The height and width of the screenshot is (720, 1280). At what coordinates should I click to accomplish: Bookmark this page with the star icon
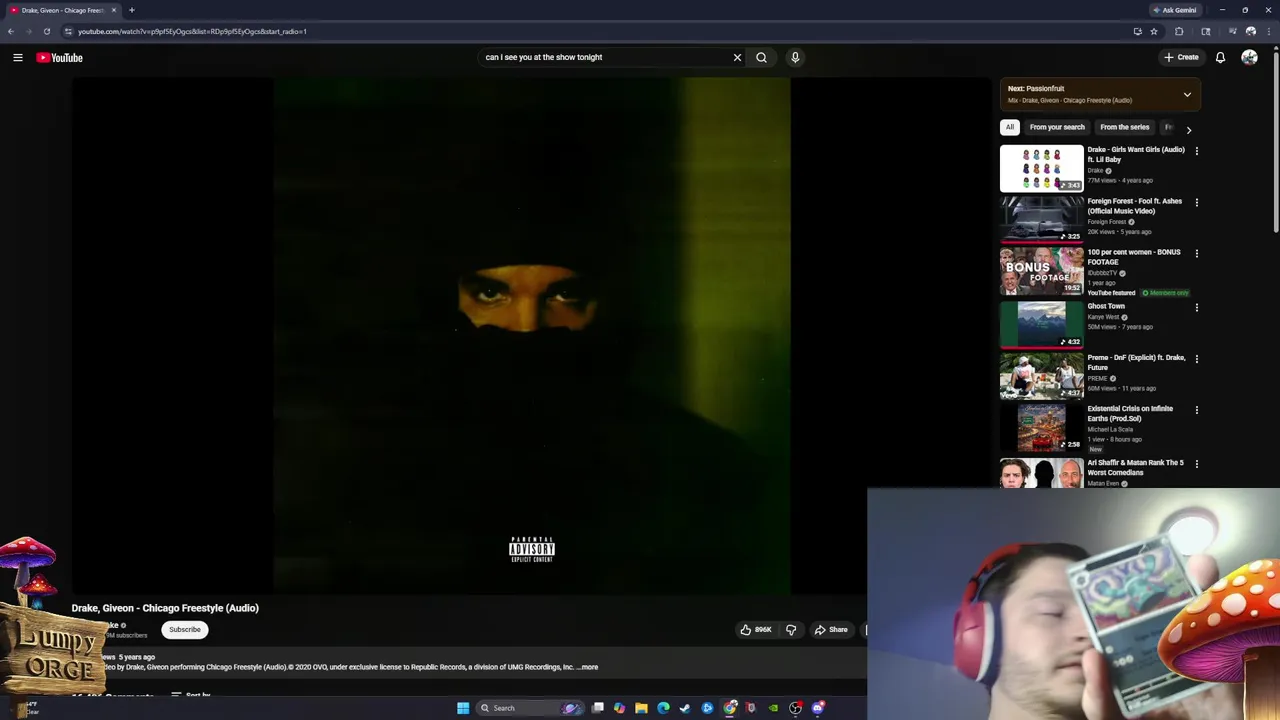coord(1154,31)
